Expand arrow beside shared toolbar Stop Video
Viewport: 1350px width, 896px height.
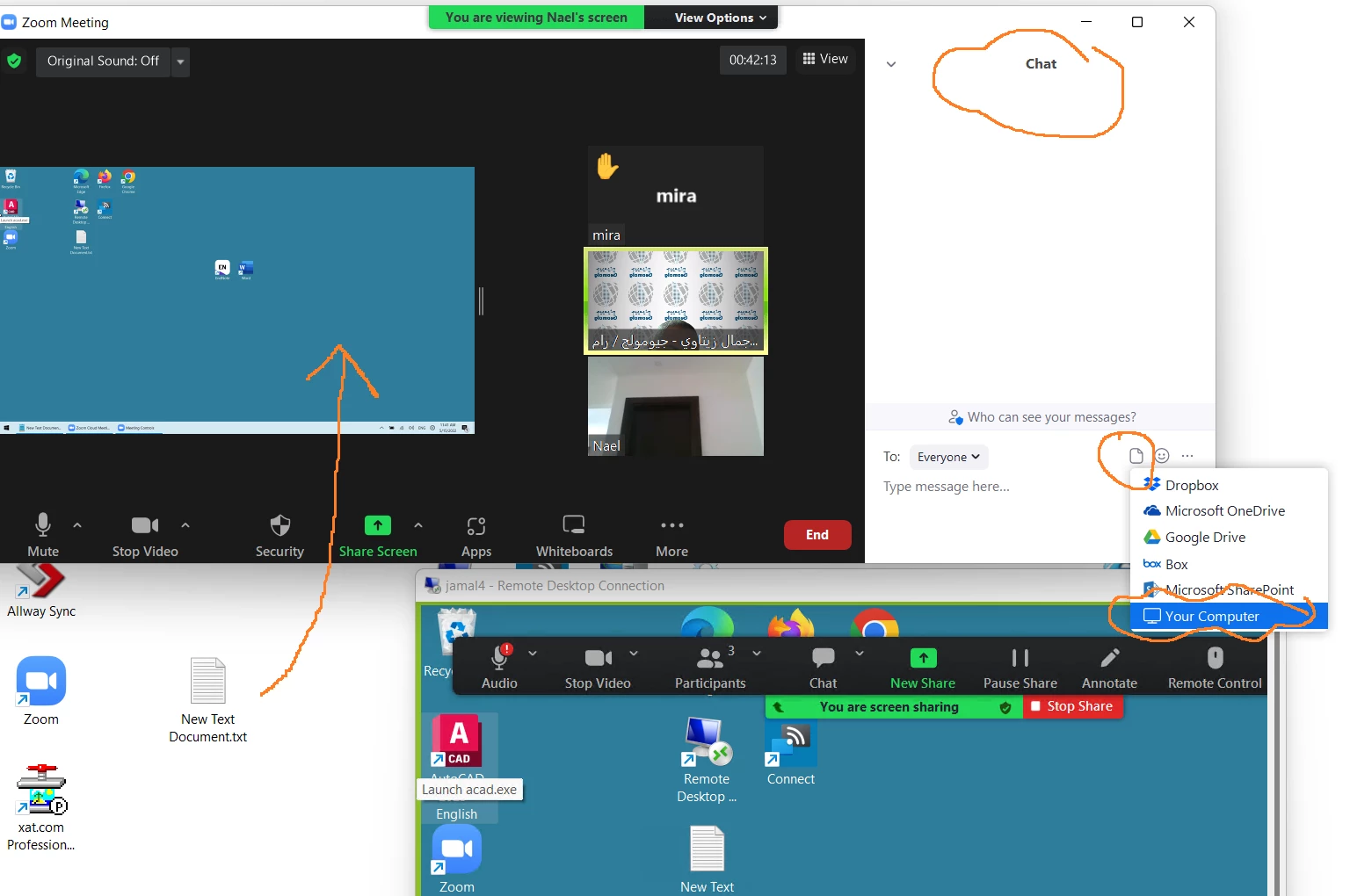(634, 654)
